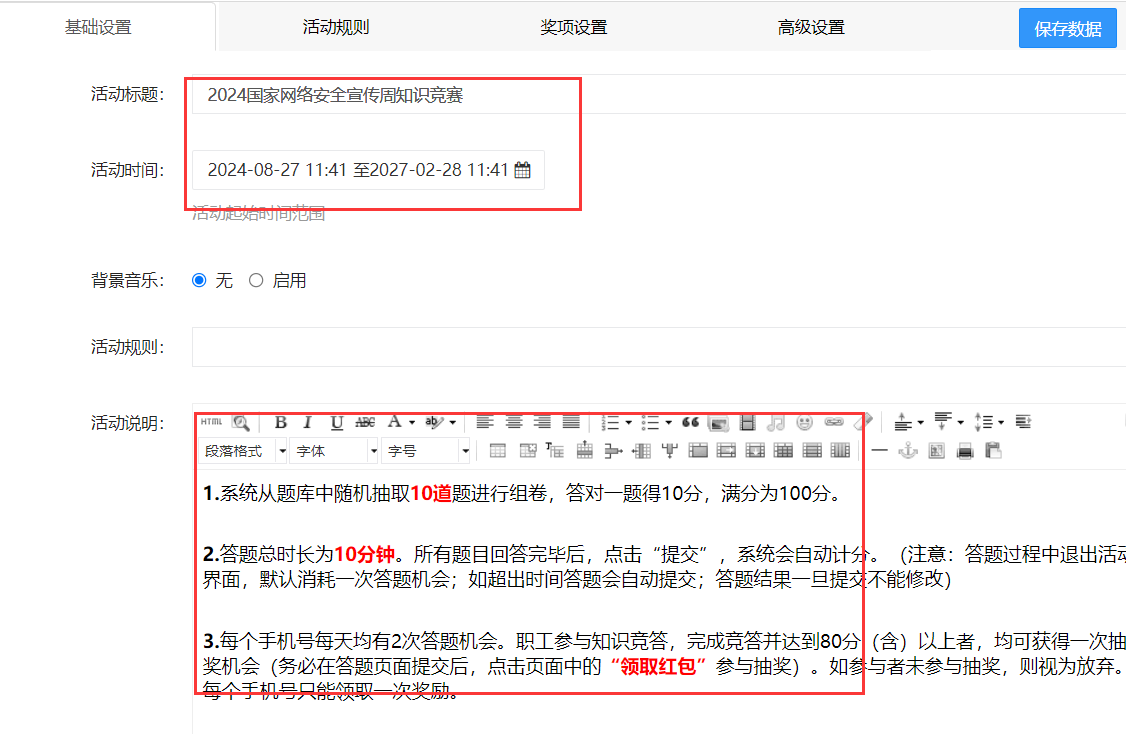Click the print icon
The width and height of the screenshot is (1126, 734).
tap(965, 451)
